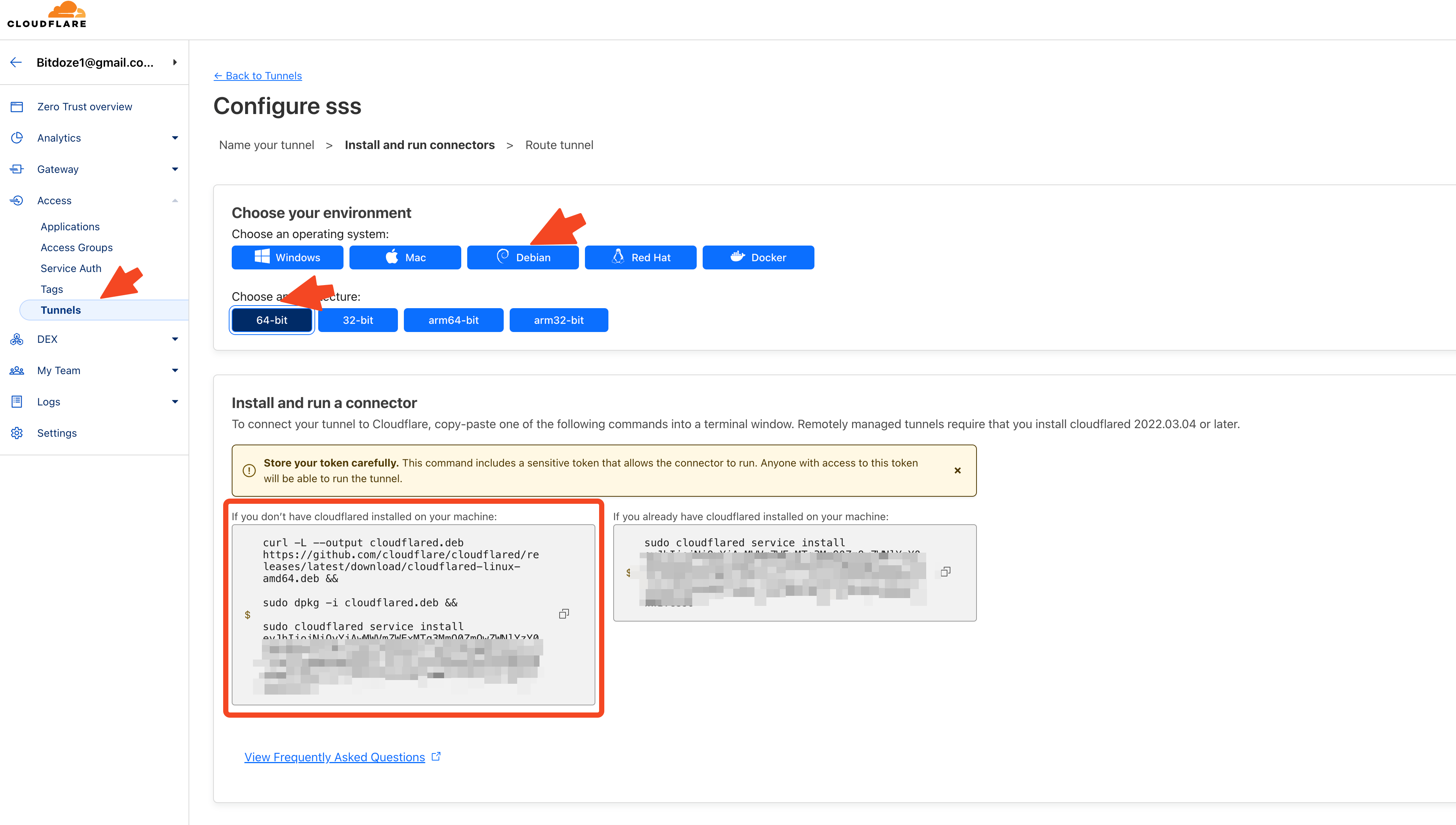Click the Gateway section icon
Image resolution: width=1456 pixels, height=825 pixels.
[17, 168]
